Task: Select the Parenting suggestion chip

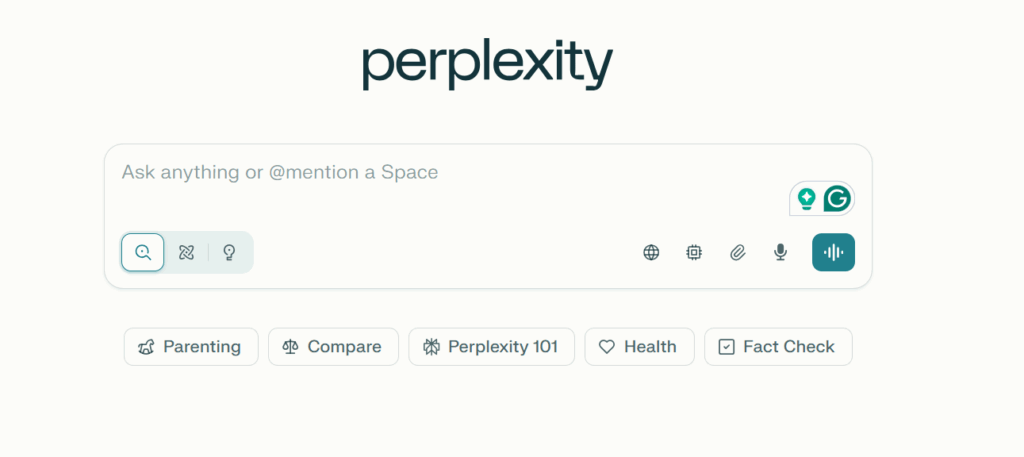Action: (x=191, y=347)
